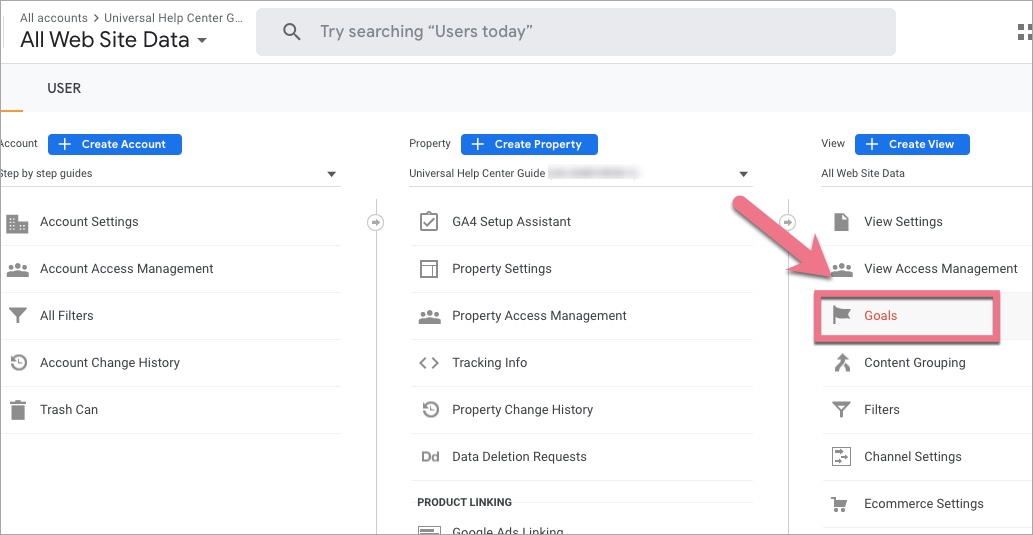Click the search magnifier icon

pos(291,32)
